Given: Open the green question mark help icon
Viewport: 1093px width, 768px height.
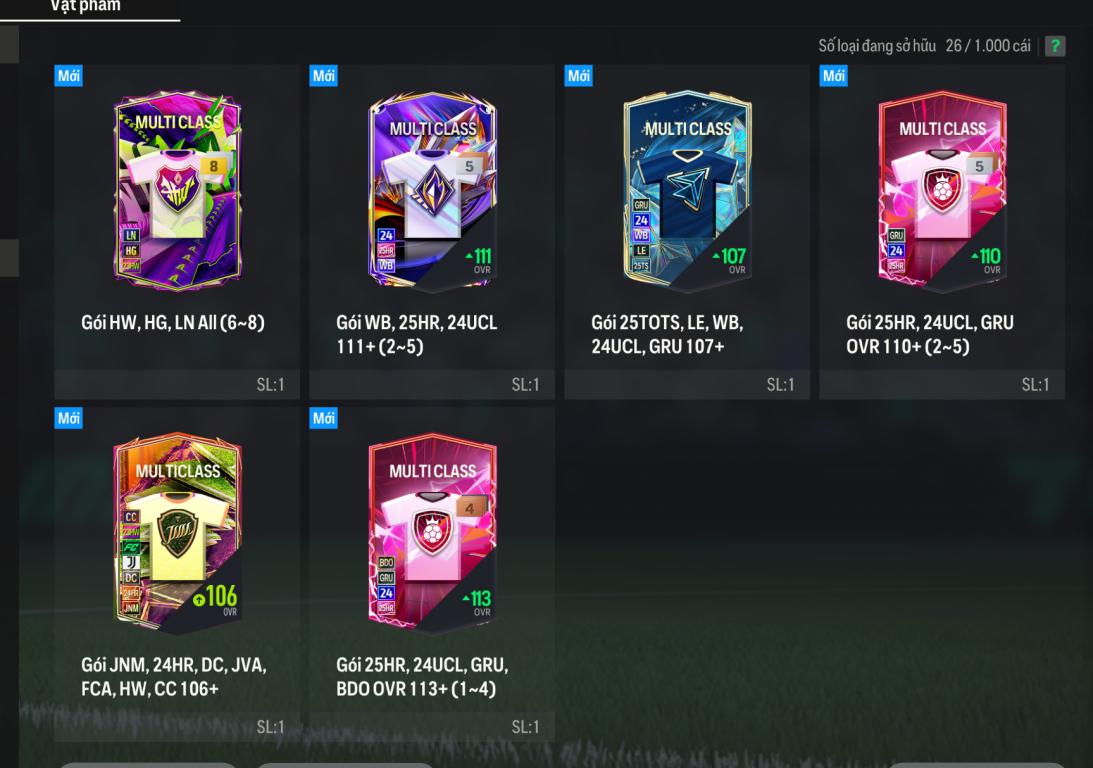Looking at the screenshot, I should pyautogui.click(x=1055, y=46).
